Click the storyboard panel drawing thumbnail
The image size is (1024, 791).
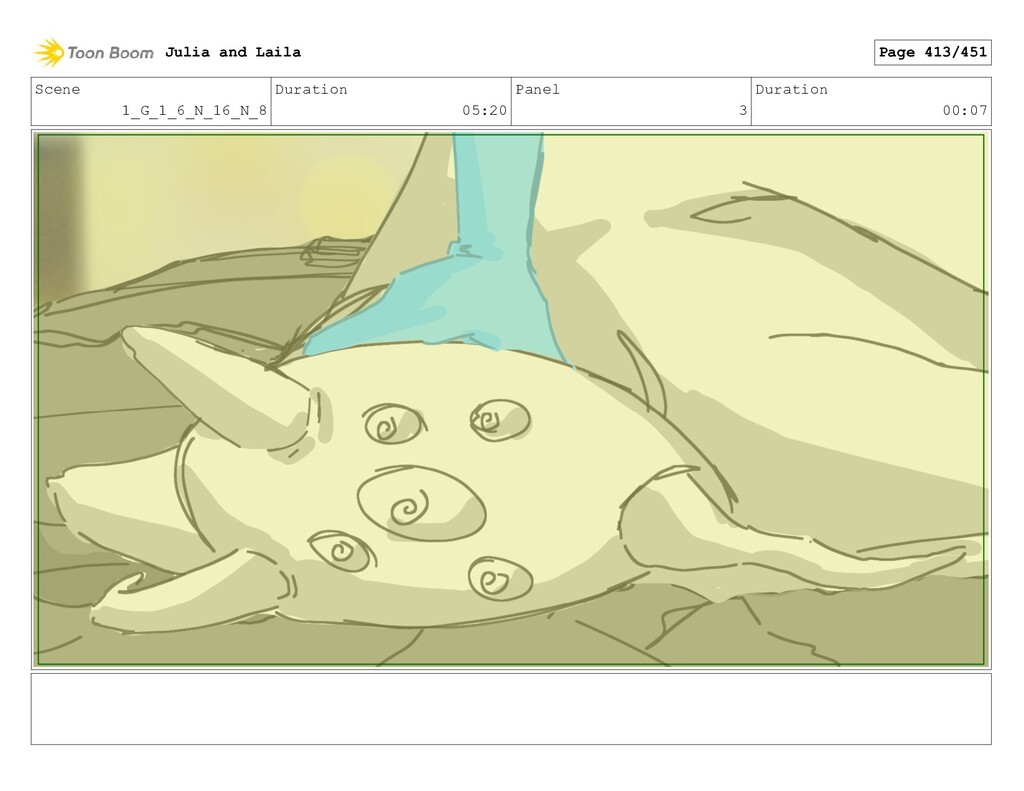511,399
